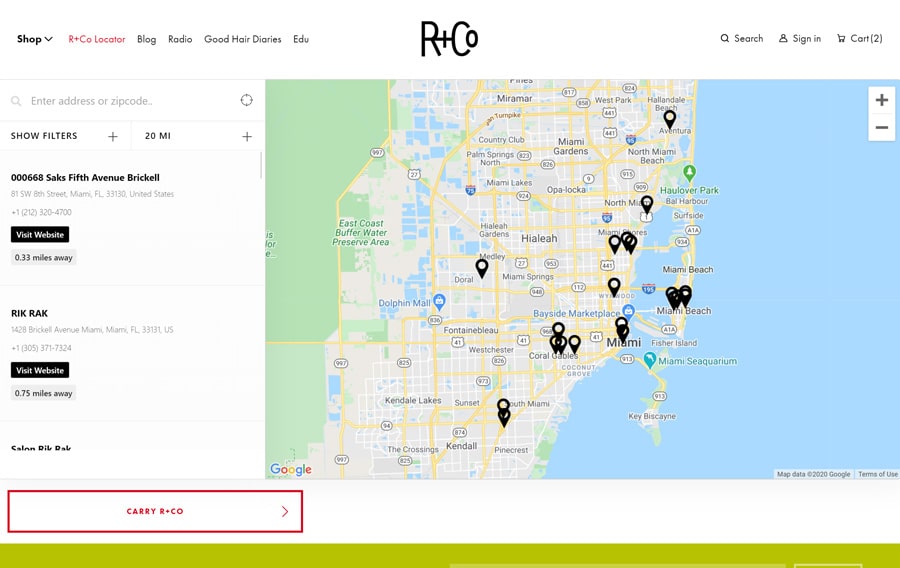Zoom in on the map

click(x=881, y=100)
